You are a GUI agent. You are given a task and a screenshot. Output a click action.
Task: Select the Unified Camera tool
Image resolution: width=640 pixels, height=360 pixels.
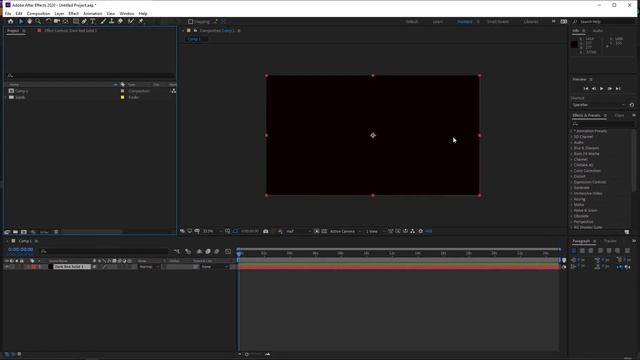(x=57, y=21)
